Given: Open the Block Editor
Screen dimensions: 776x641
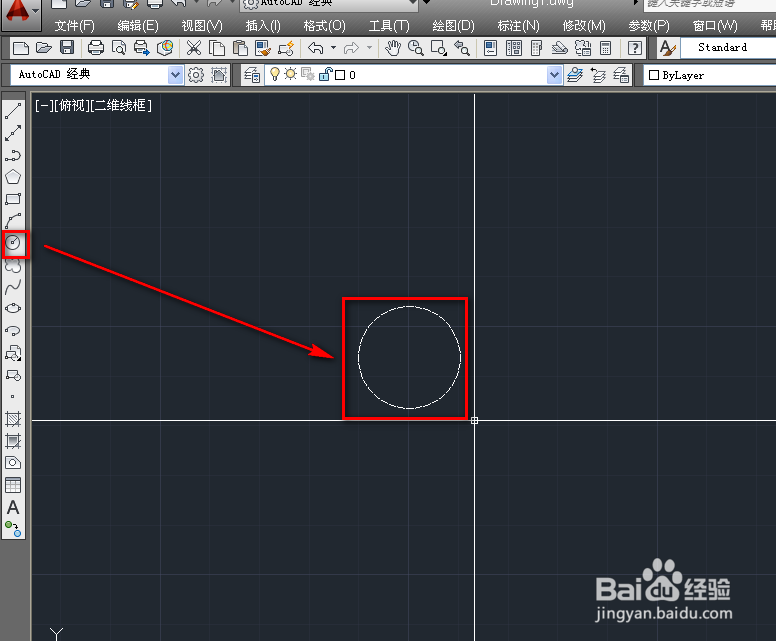Looking at the screenshot, I should click(x=286, y=48).
